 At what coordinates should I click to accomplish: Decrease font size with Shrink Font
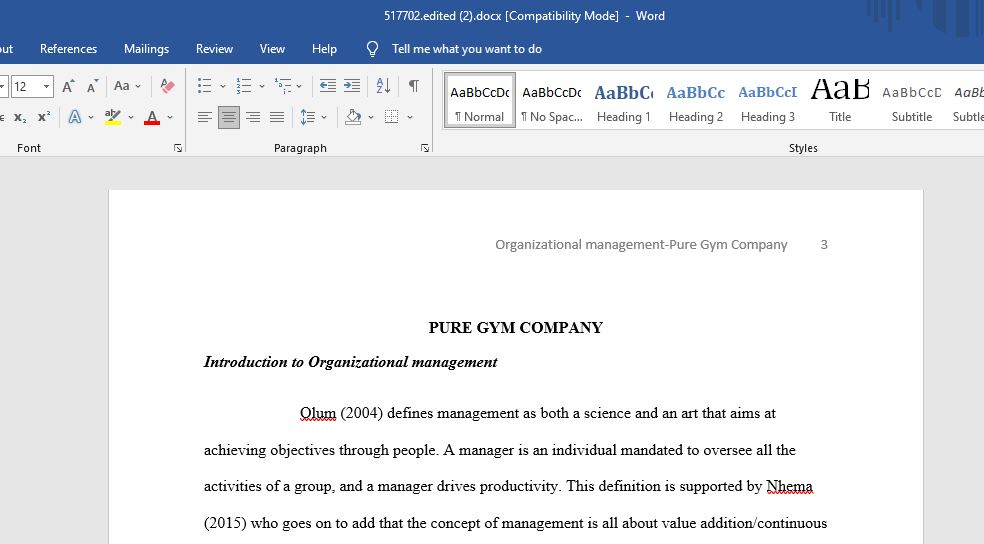tap(92, 86)
